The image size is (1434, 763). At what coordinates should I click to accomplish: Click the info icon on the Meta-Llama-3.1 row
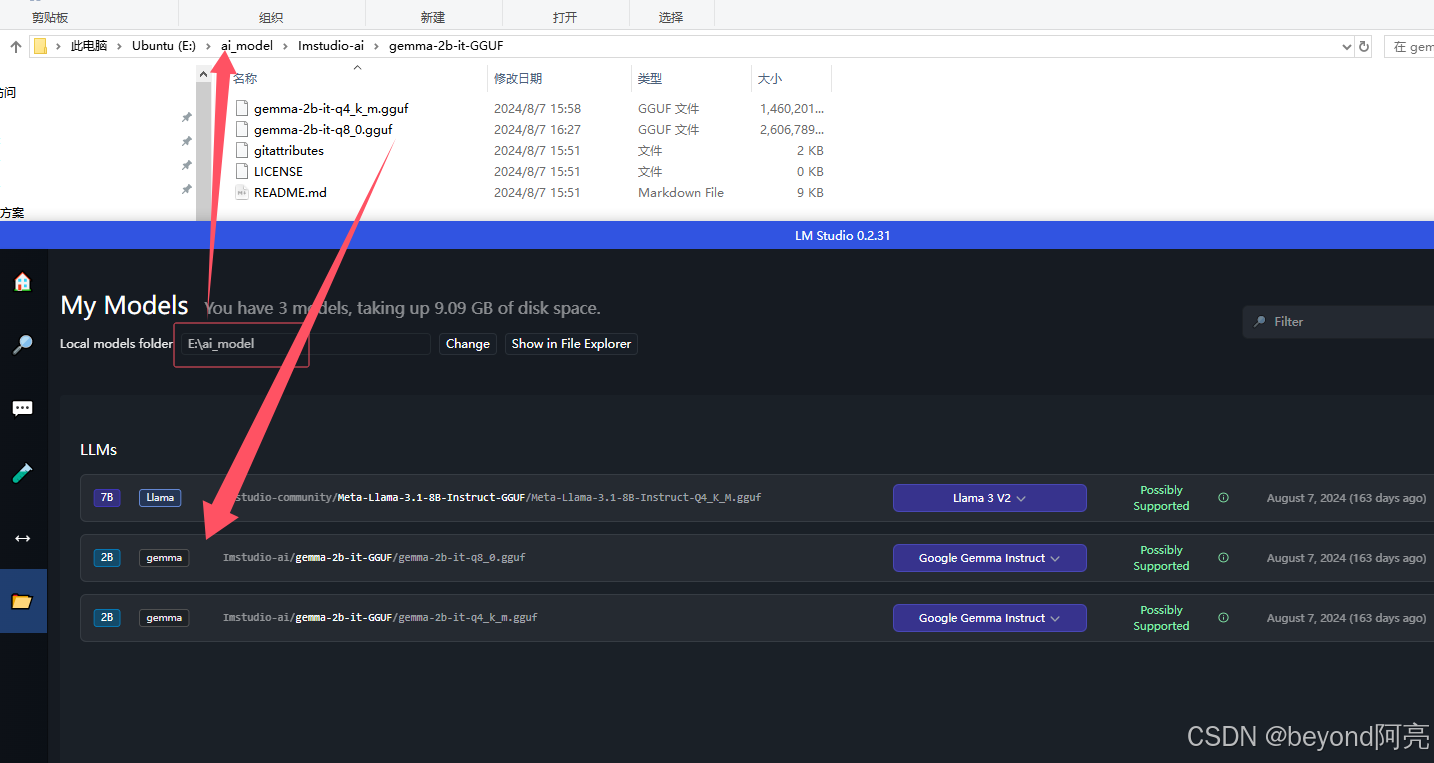point(1223,498)
